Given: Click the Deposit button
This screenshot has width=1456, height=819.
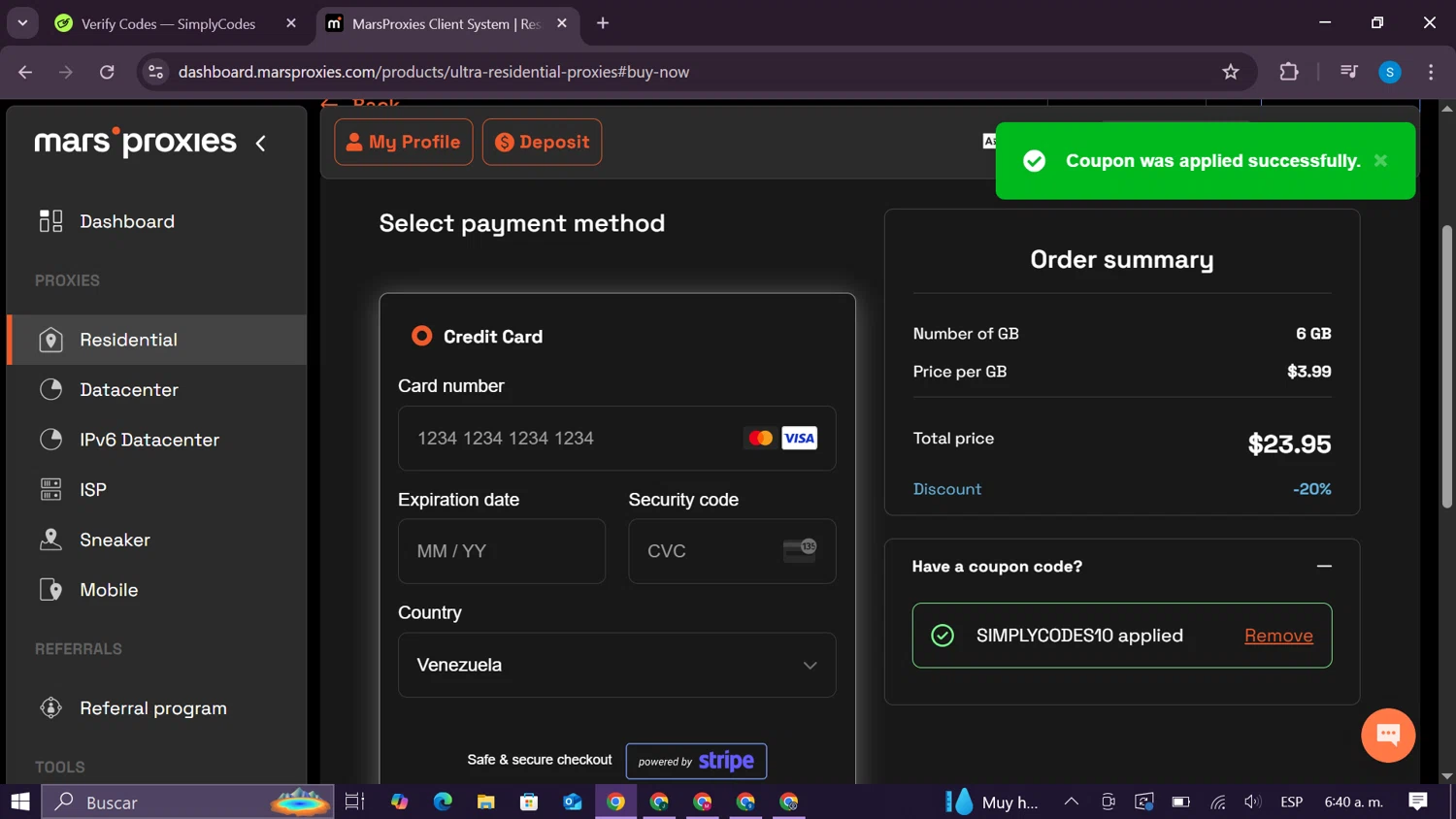Looking at the screenshot, I should (x=542, y=142).
